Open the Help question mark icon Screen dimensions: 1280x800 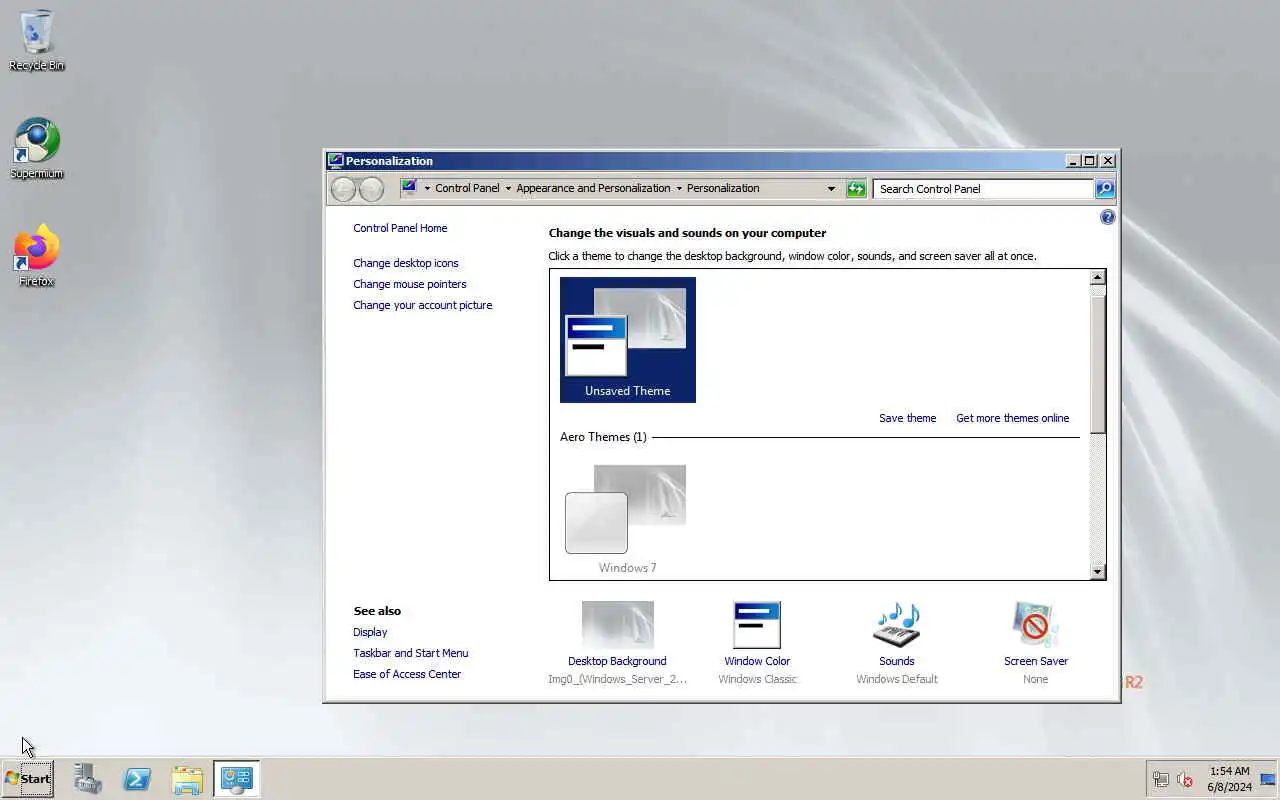[x=1107, y=217]
